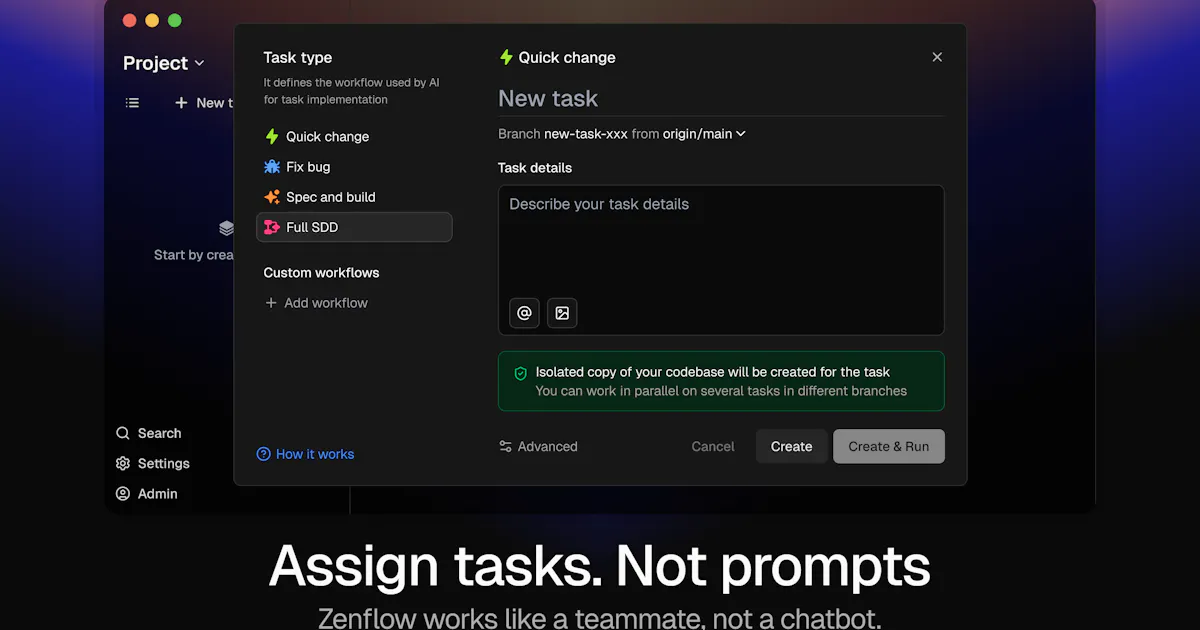Click the Create & Run button

coord(889,447)
